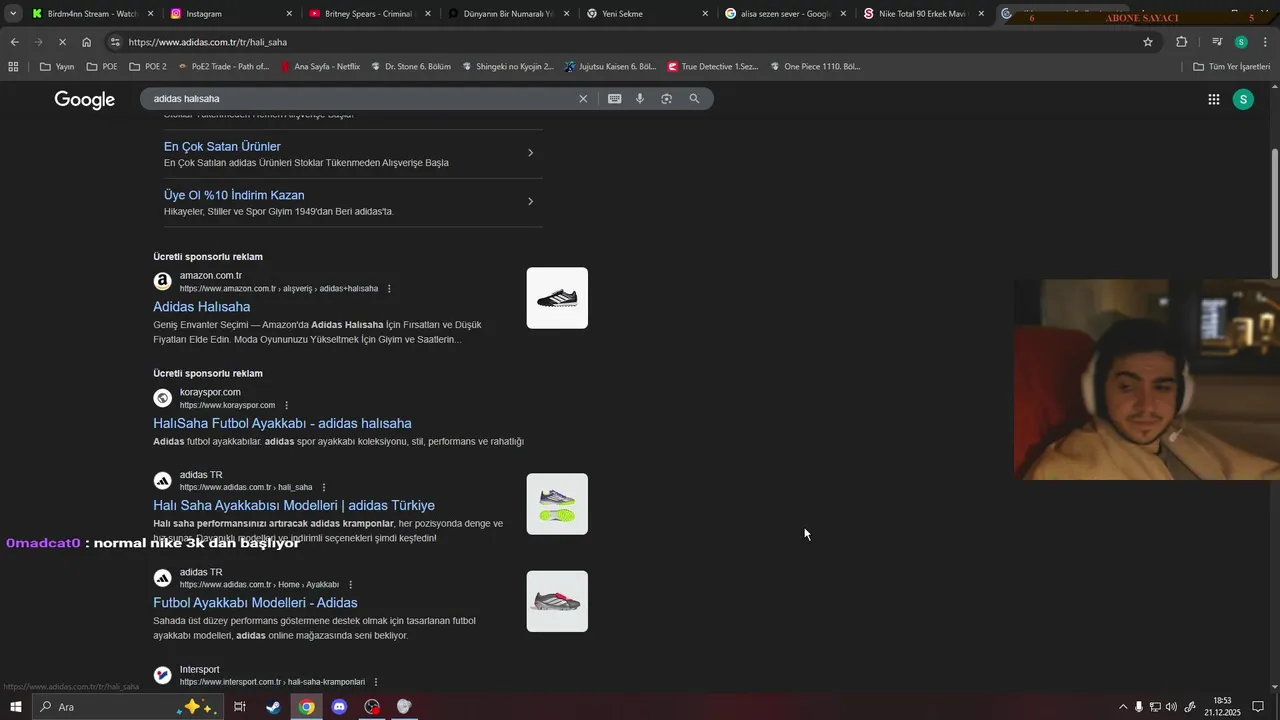Start voice search with microphone icon
1280x720 pixels.
tap(640, 99)
